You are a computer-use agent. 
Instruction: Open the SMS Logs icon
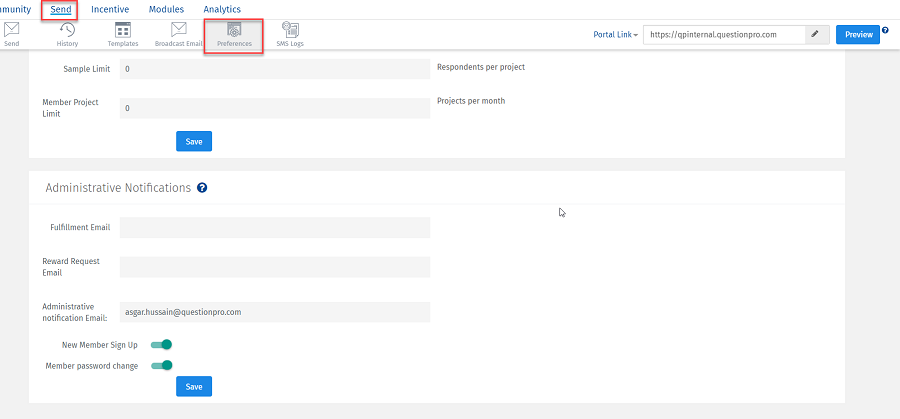pos(290,31)
